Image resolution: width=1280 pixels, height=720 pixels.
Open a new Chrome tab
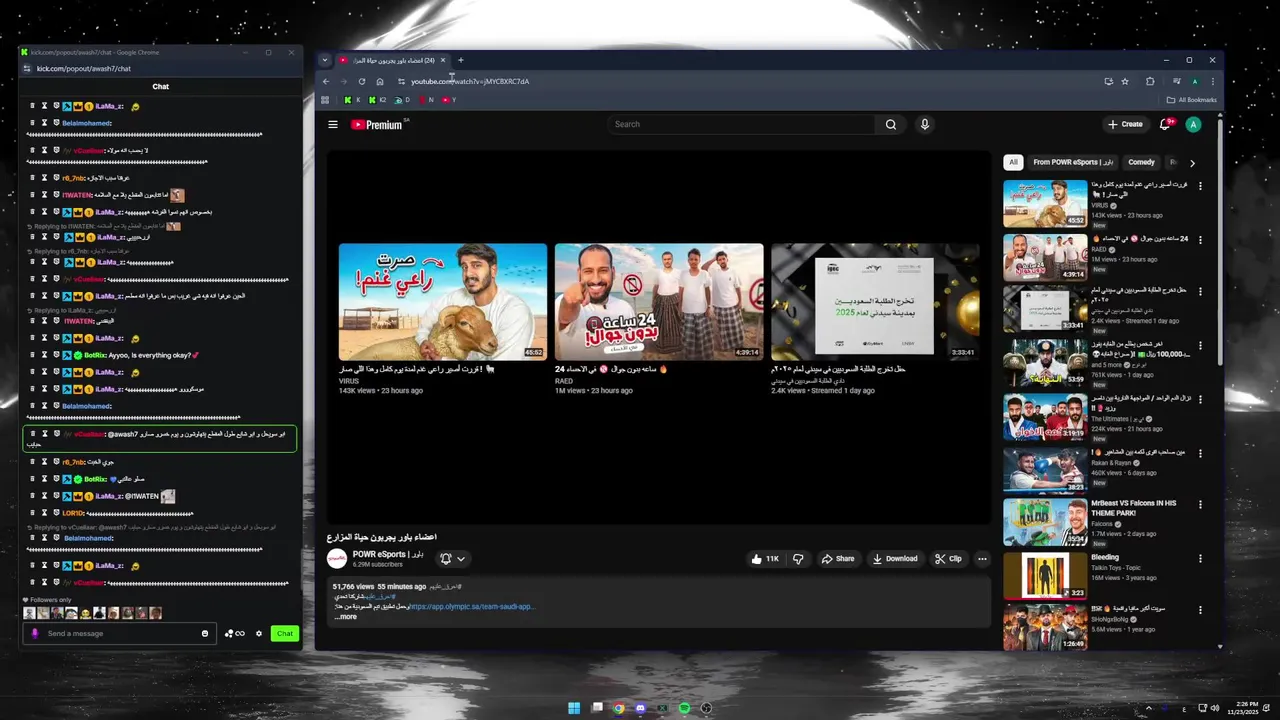tap(460, 60)
